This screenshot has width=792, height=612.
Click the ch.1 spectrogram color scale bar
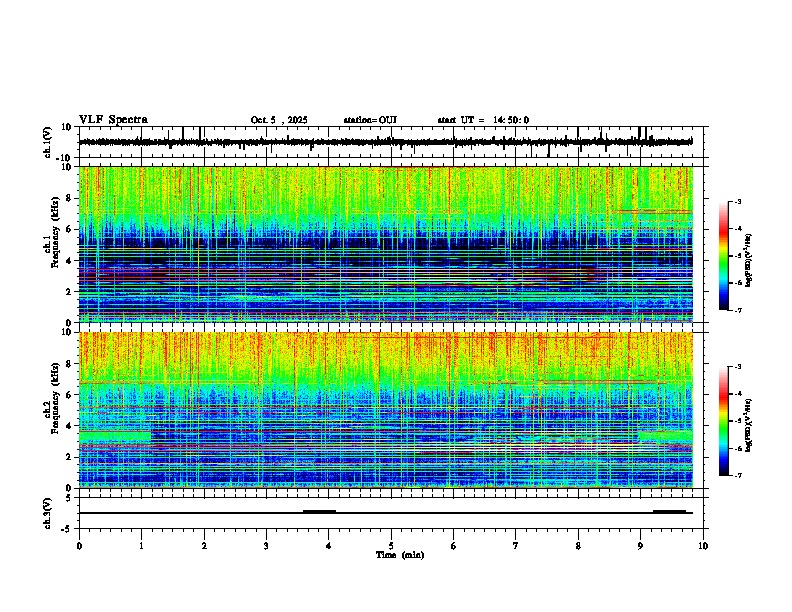(724, 256)
